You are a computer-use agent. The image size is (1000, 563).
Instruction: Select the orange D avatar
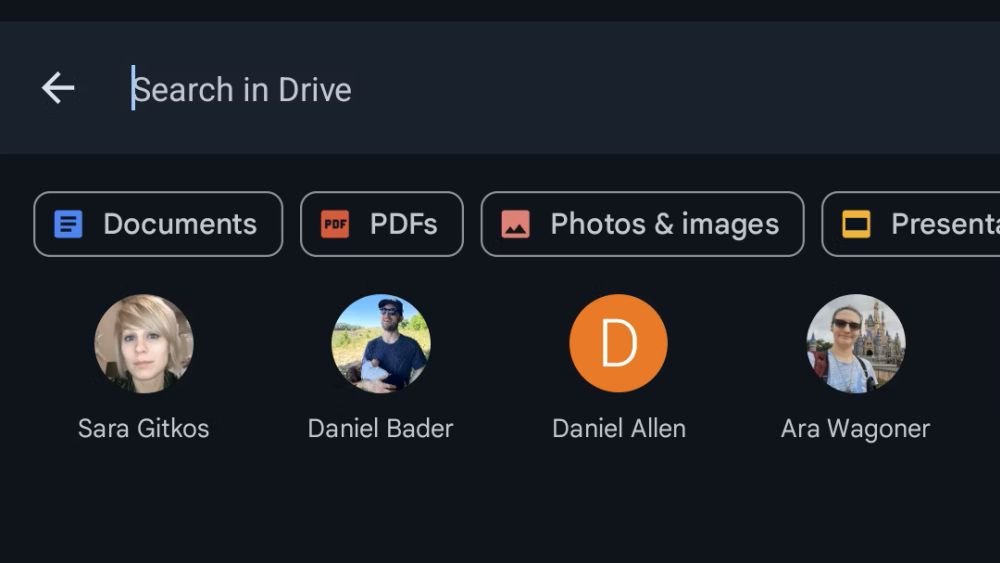(x=618, y=343)
